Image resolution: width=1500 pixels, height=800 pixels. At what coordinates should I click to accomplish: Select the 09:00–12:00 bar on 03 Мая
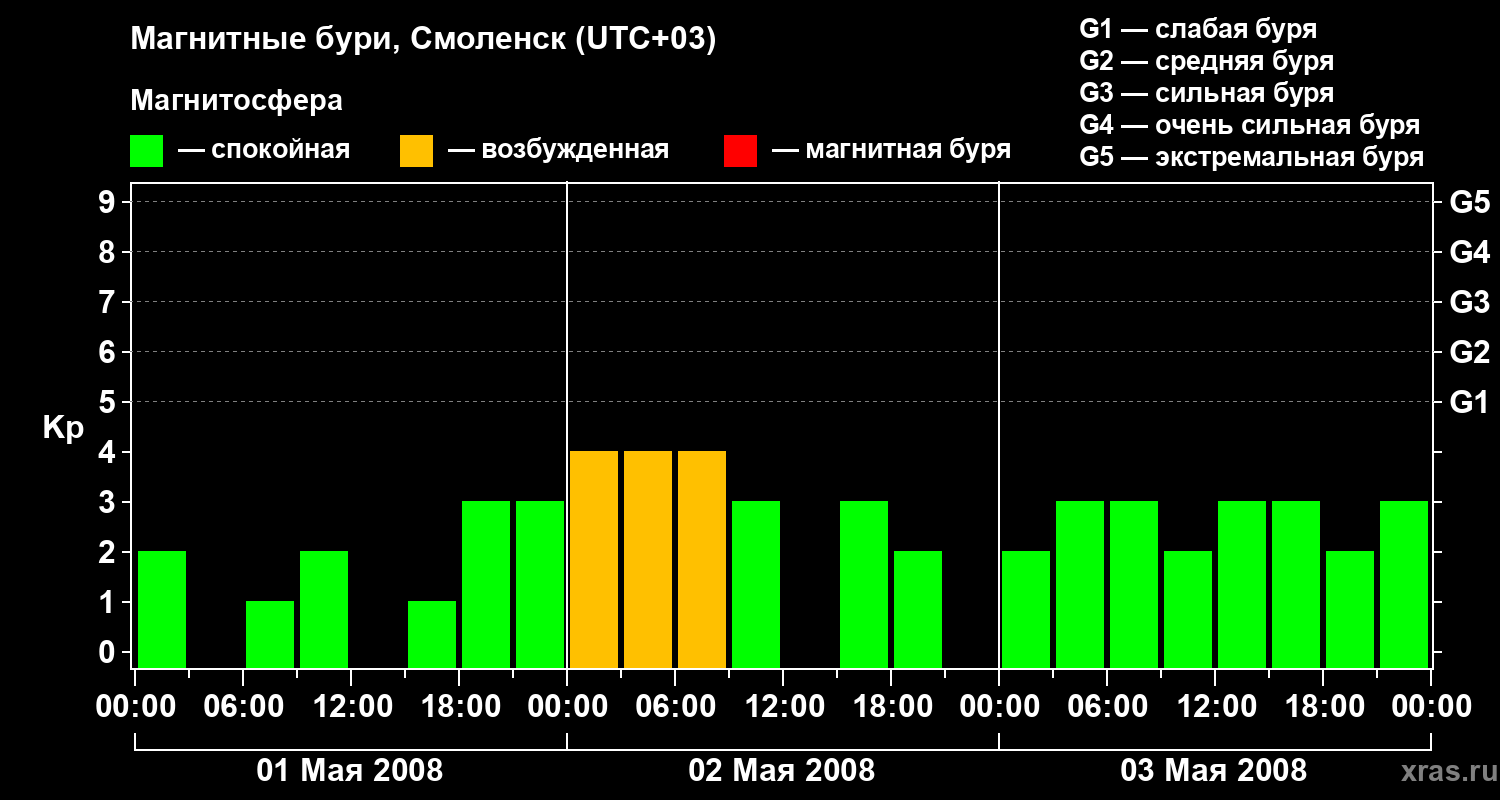click(1188, 609)
